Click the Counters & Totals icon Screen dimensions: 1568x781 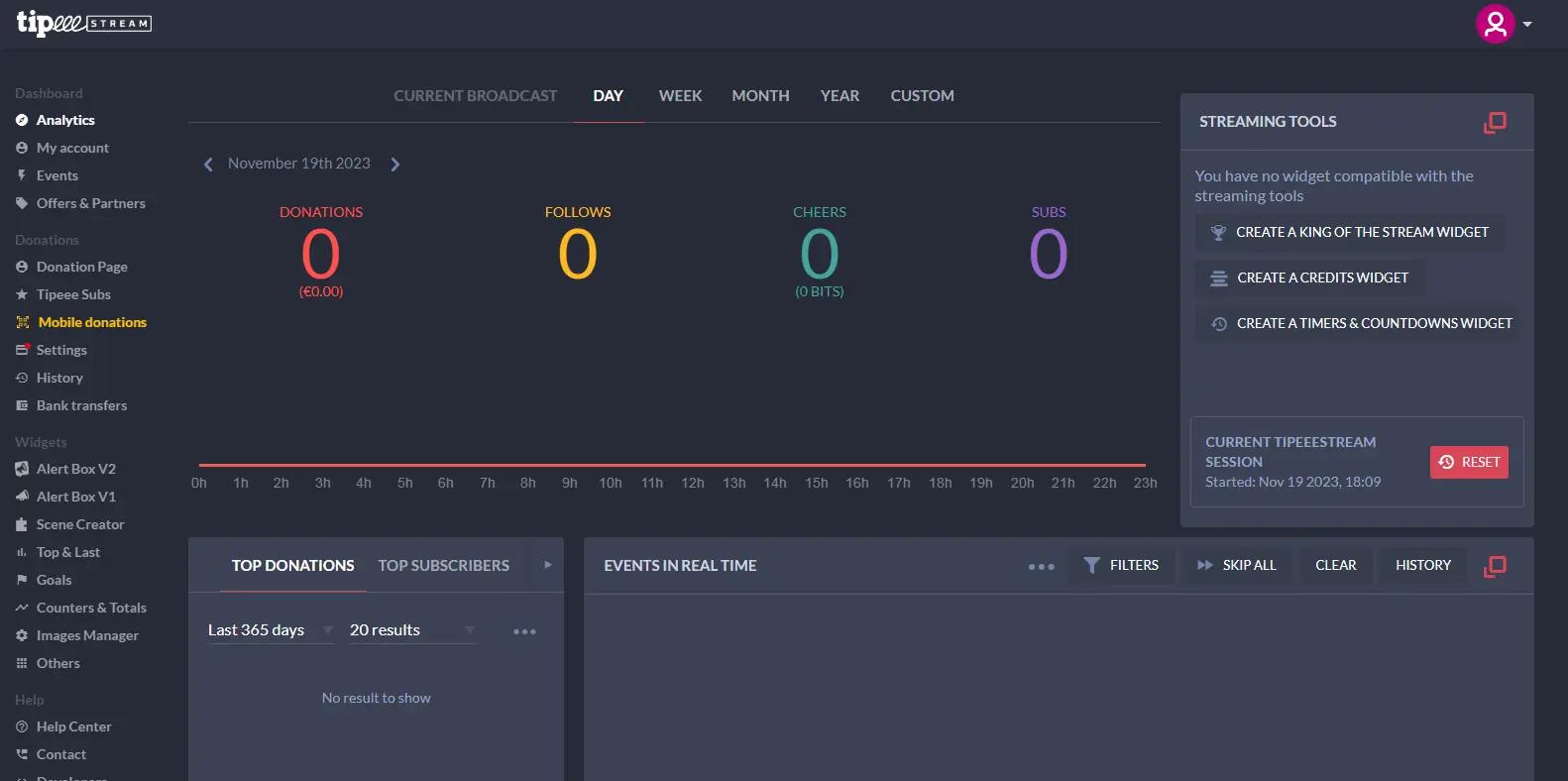click(x=22, y=608)
